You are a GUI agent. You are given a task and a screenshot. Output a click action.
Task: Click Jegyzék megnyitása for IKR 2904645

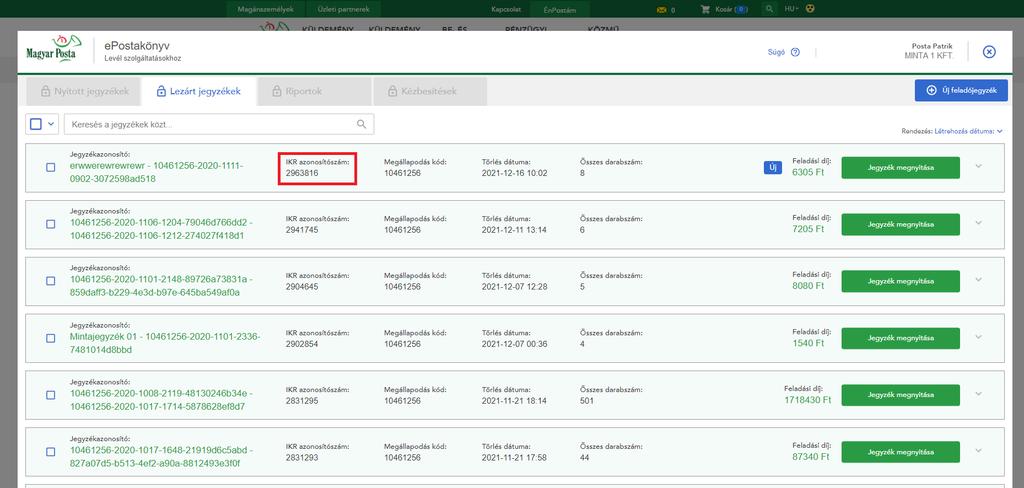pyautogui.click(x=900, y=281)
